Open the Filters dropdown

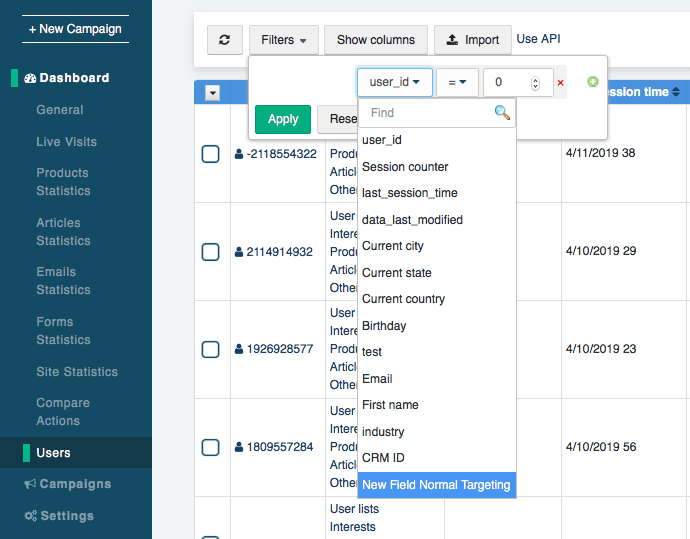pos(283,40)
